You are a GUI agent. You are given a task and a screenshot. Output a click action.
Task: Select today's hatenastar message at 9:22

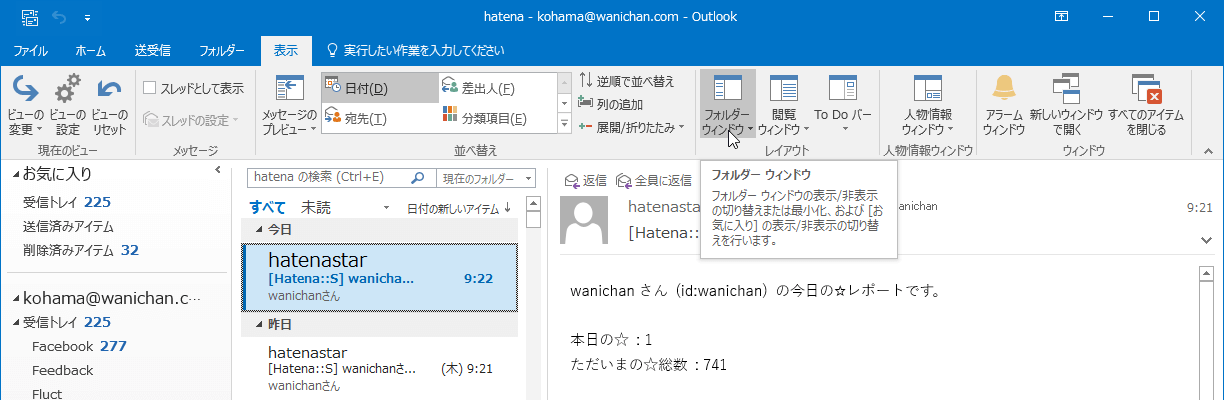click(x=379, y=277)
